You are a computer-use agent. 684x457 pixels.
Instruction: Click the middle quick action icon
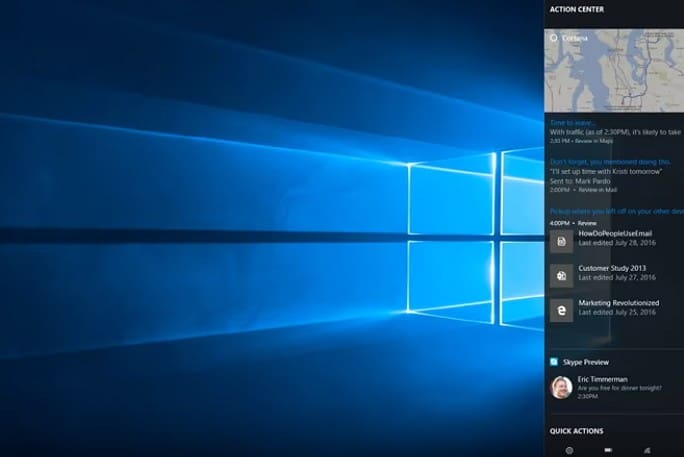(x=608, y=450)
